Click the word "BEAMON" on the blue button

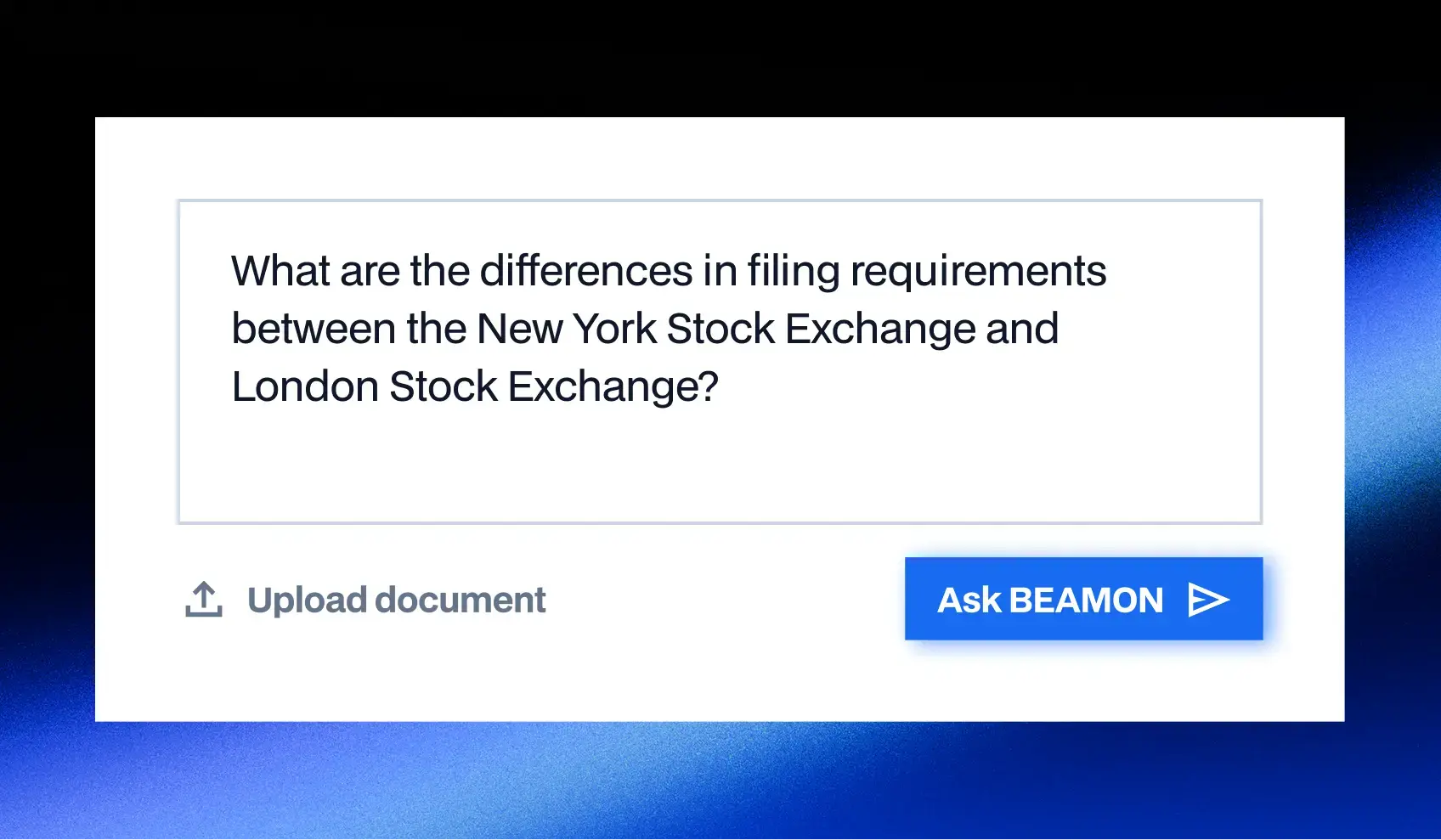(1086, 600)
